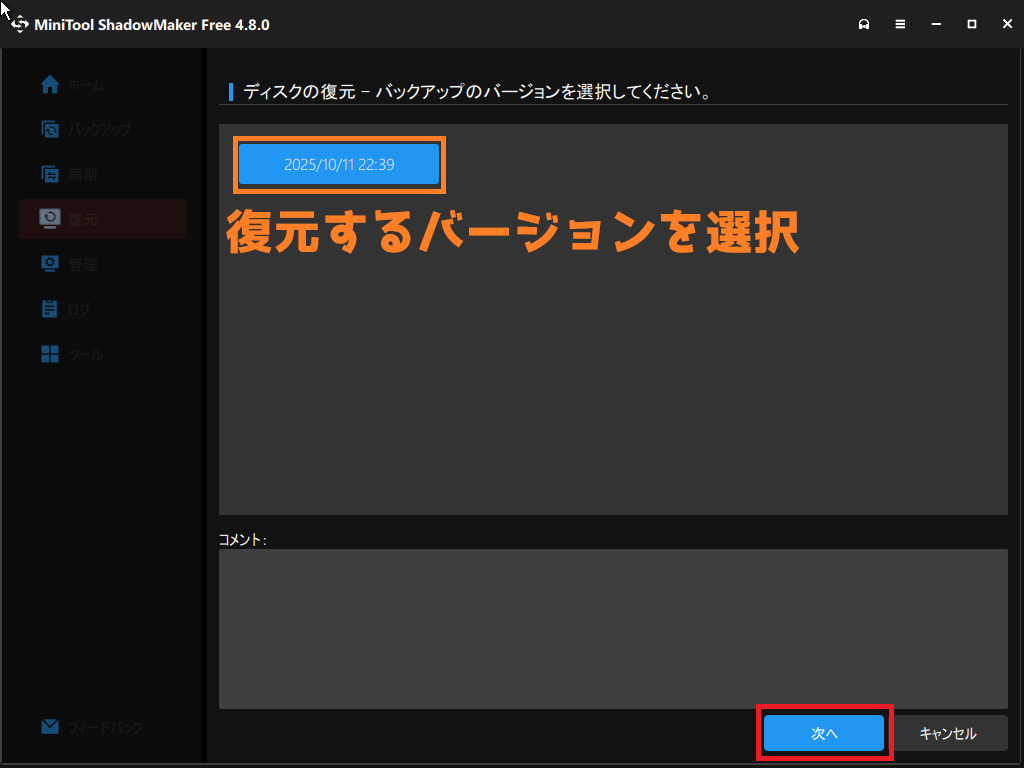Viewport: 1024px width, 768px height.
Task: Click the フィードバック text label
Action: point(105,728)
